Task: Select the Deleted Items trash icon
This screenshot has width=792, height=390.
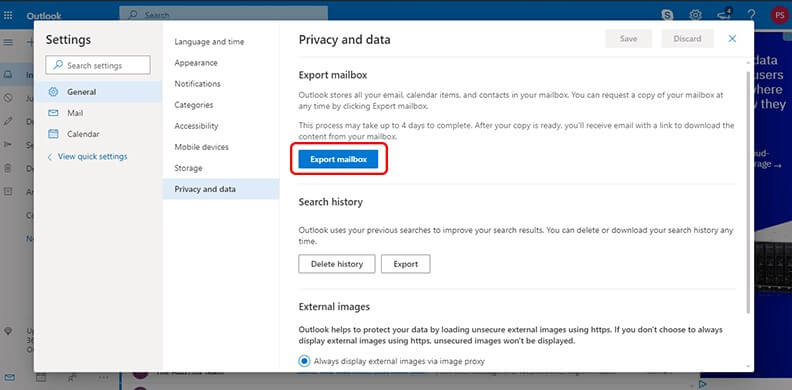Action: [8, 168]
